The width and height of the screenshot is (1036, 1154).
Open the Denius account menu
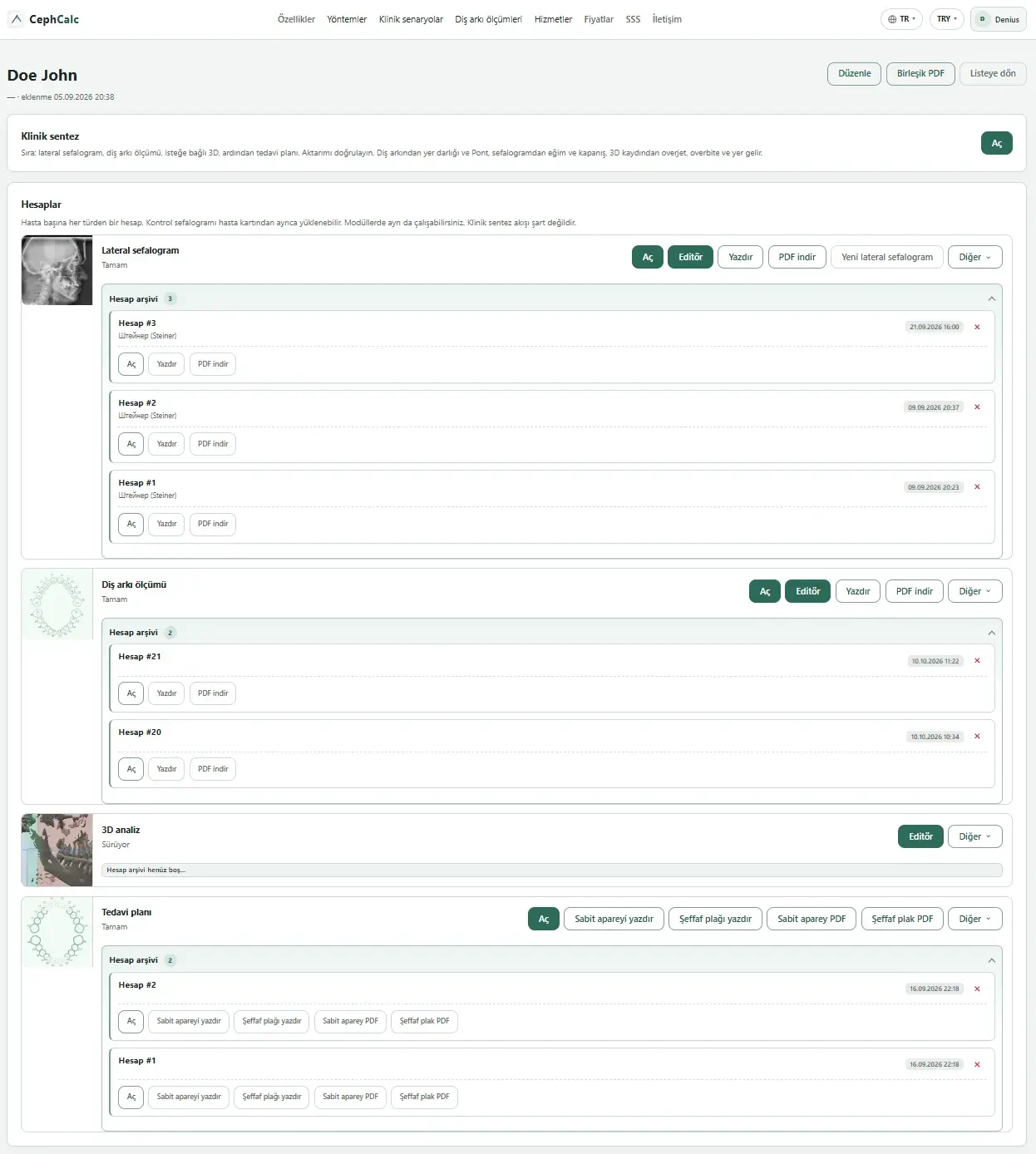coord(999,19)
